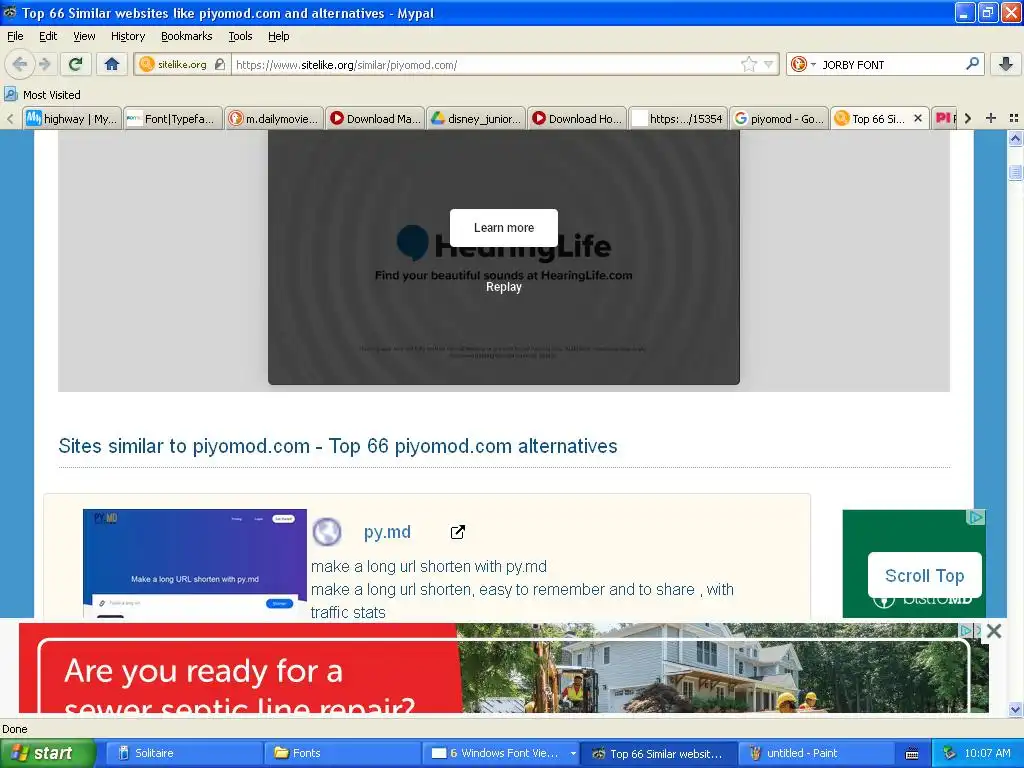The width and height of the screenshot is (1024, 768).
Task: Open the Home page button
Action: [112, 64]
